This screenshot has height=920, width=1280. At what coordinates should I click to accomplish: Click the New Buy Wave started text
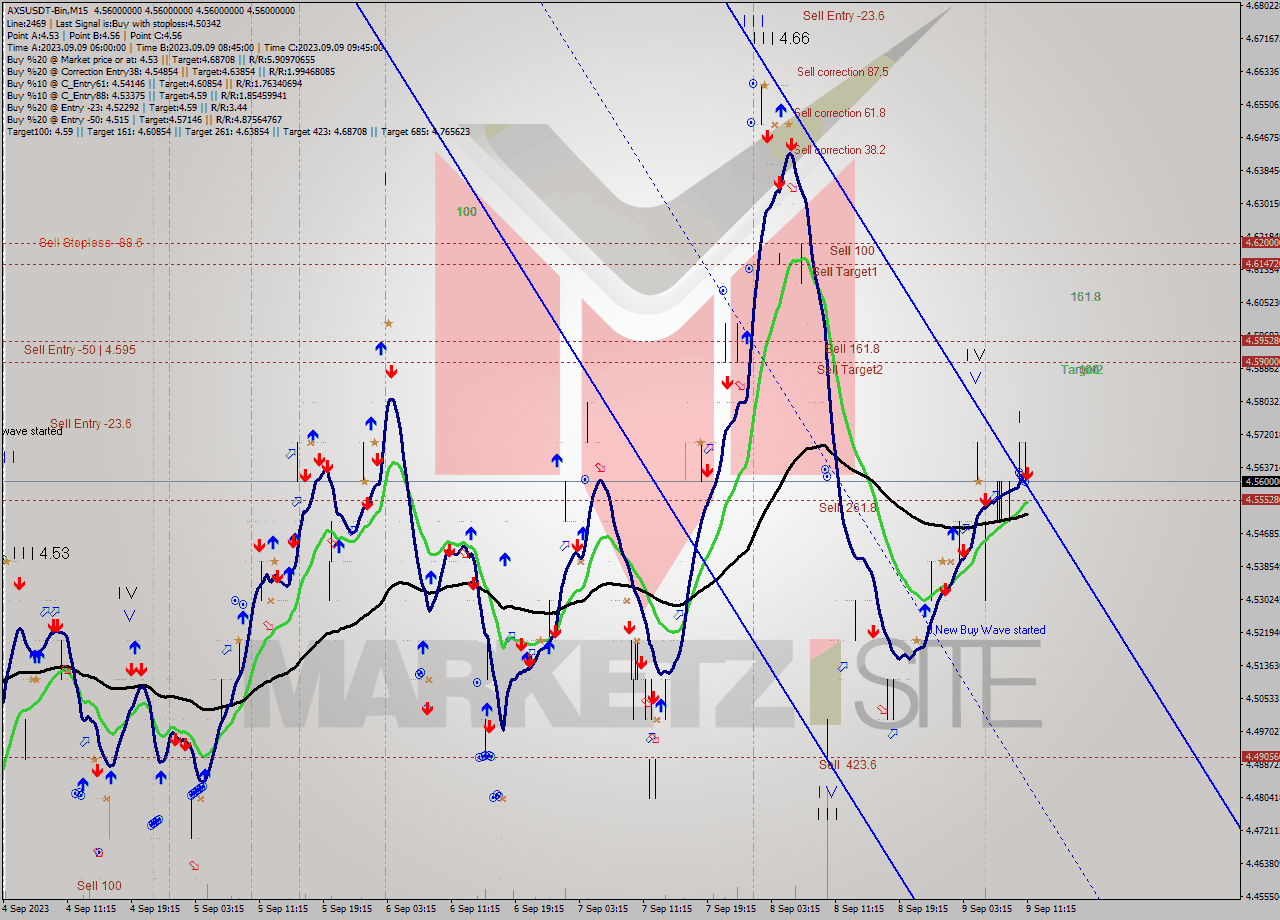987,630
